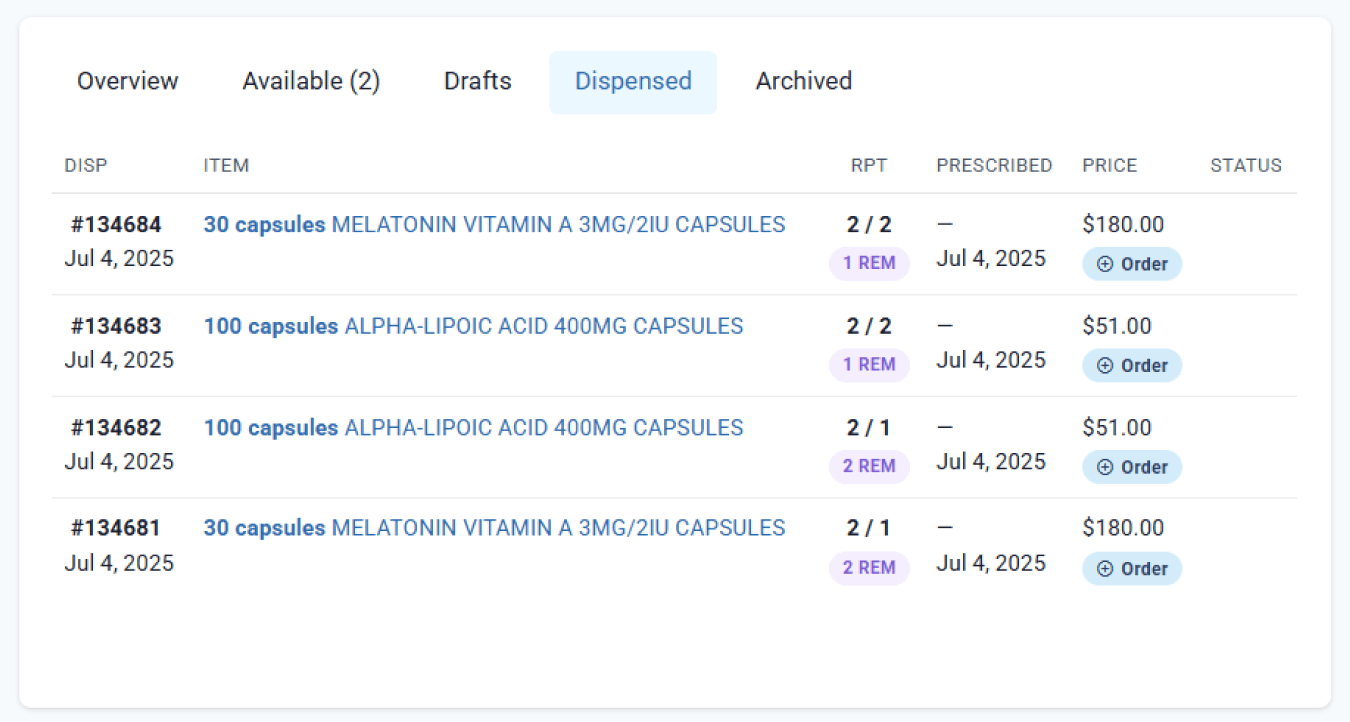Image resolution: width=1350 pixels, height=722 pixels.
Task: Click Order button for dispense #134683
Action: [x=1132, y=366]
